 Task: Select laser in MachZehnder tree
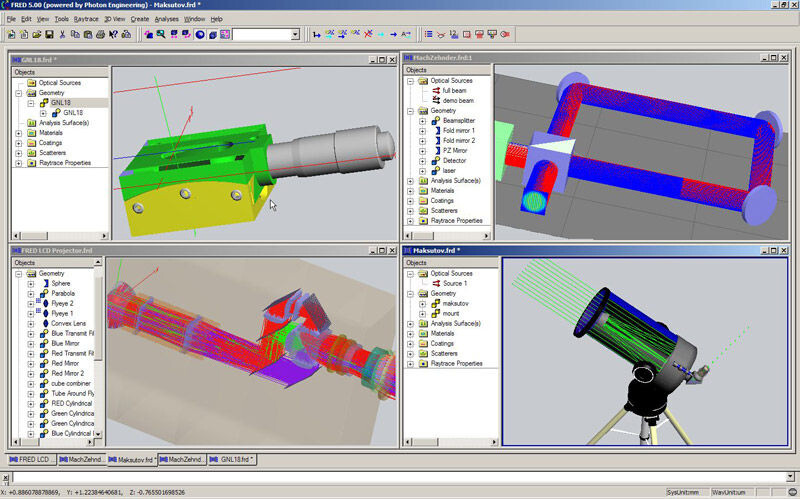pos(449,170)
